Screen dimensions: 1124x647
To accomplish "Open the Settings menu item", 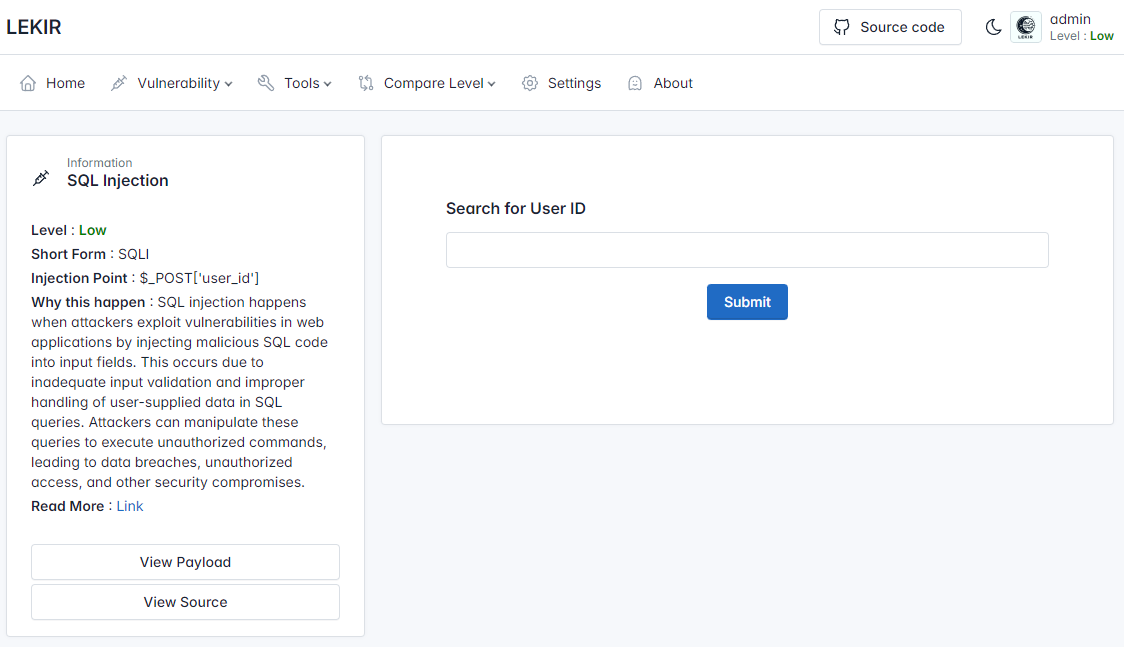I will (561, 83).
